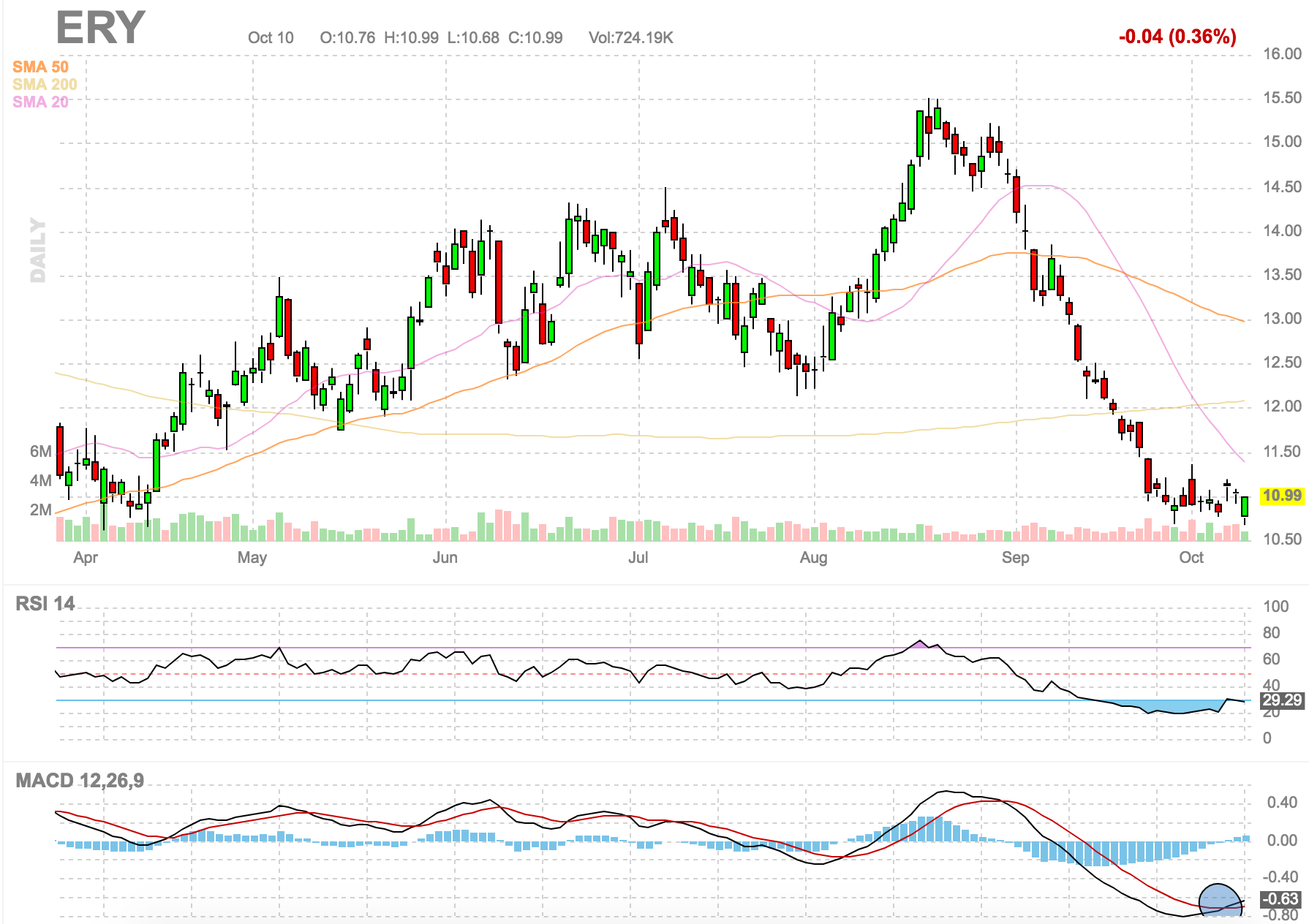
Task: Click the Vol:724.19K volume readout
Action: [630, 38]
